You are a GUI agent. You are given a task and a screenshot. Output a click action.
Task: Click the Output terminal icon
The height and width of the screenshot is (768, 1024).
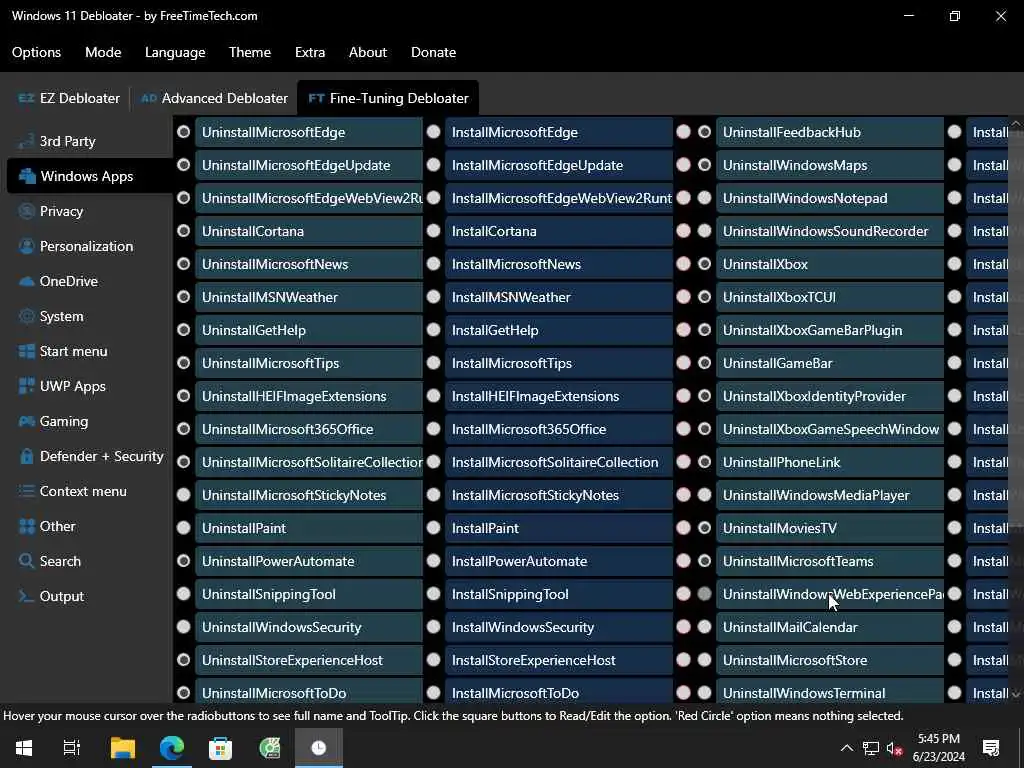pyautogui.click(x=26, y=596)
